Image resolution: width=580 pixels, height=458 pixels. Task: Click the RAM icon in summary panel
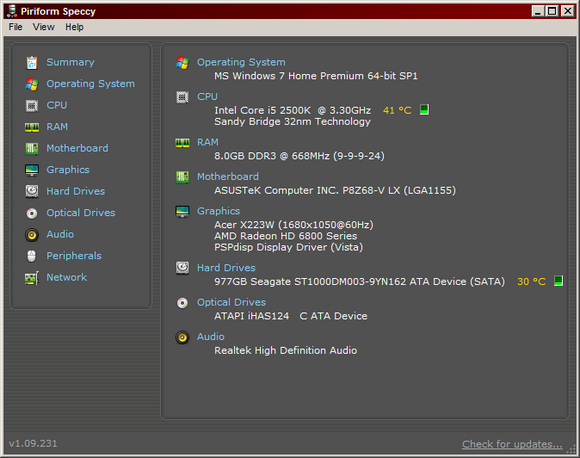(x=182, y=143)
